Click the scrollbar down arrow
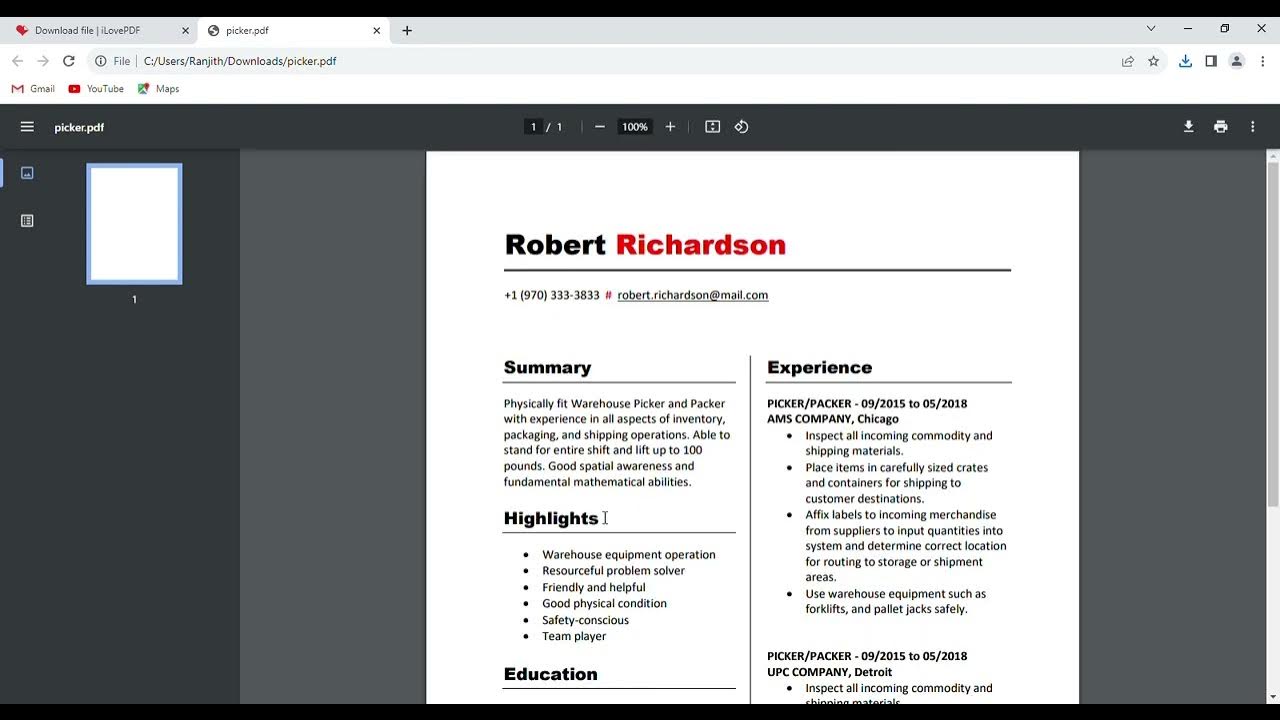1280x720 pixels. (x=1273, y=697)
